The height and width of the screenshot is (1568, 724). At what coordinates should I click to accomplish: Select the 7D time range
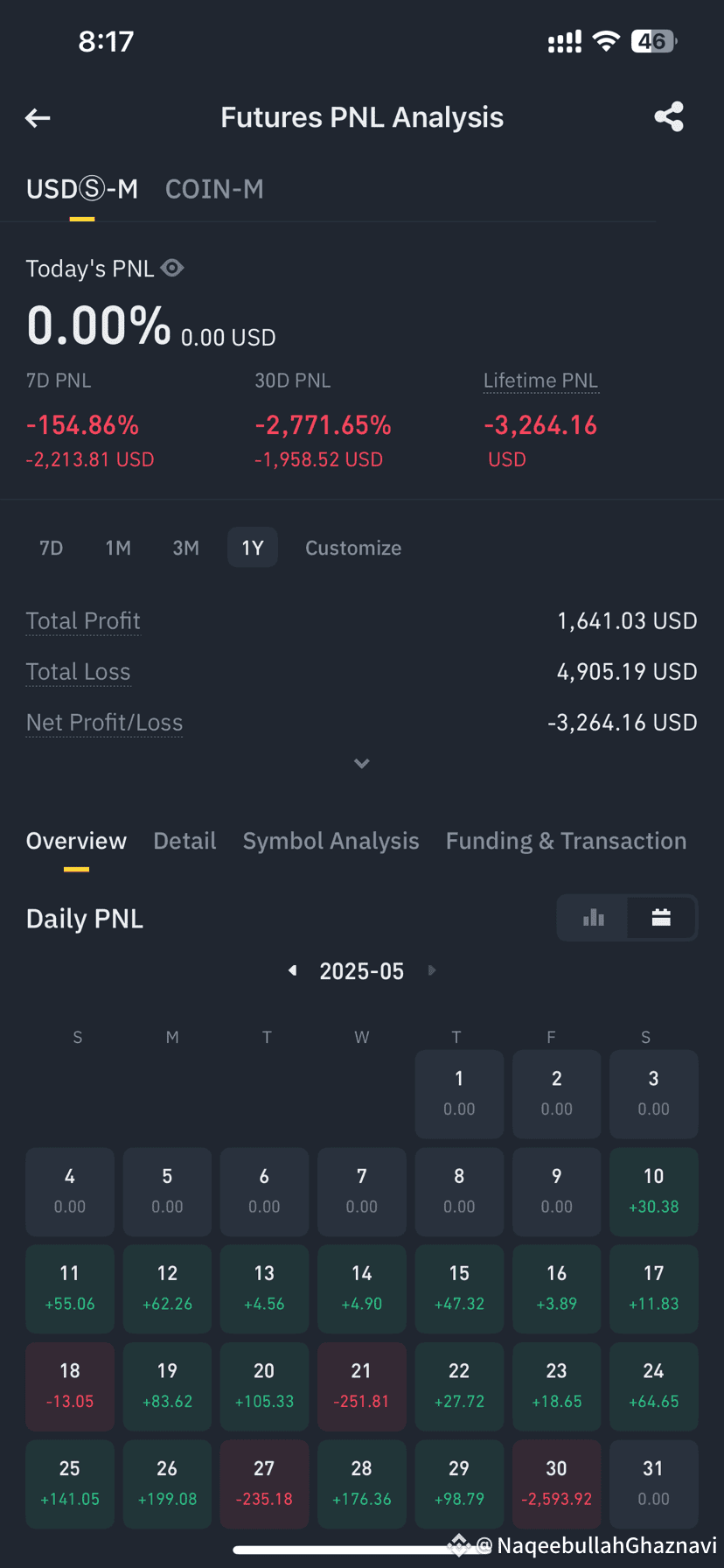(x=52, y=548)
